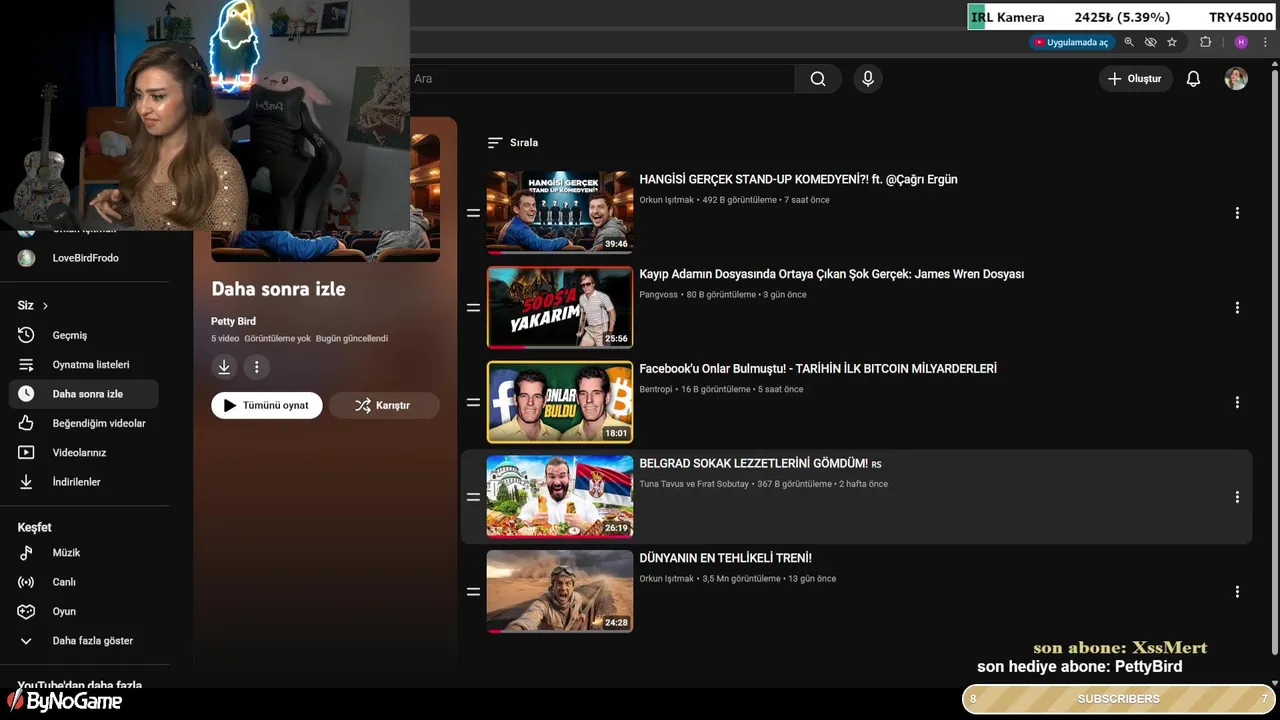Screen dimensions: 1280x720
Task: Open Pangvoss channel link
Action: 659,295
